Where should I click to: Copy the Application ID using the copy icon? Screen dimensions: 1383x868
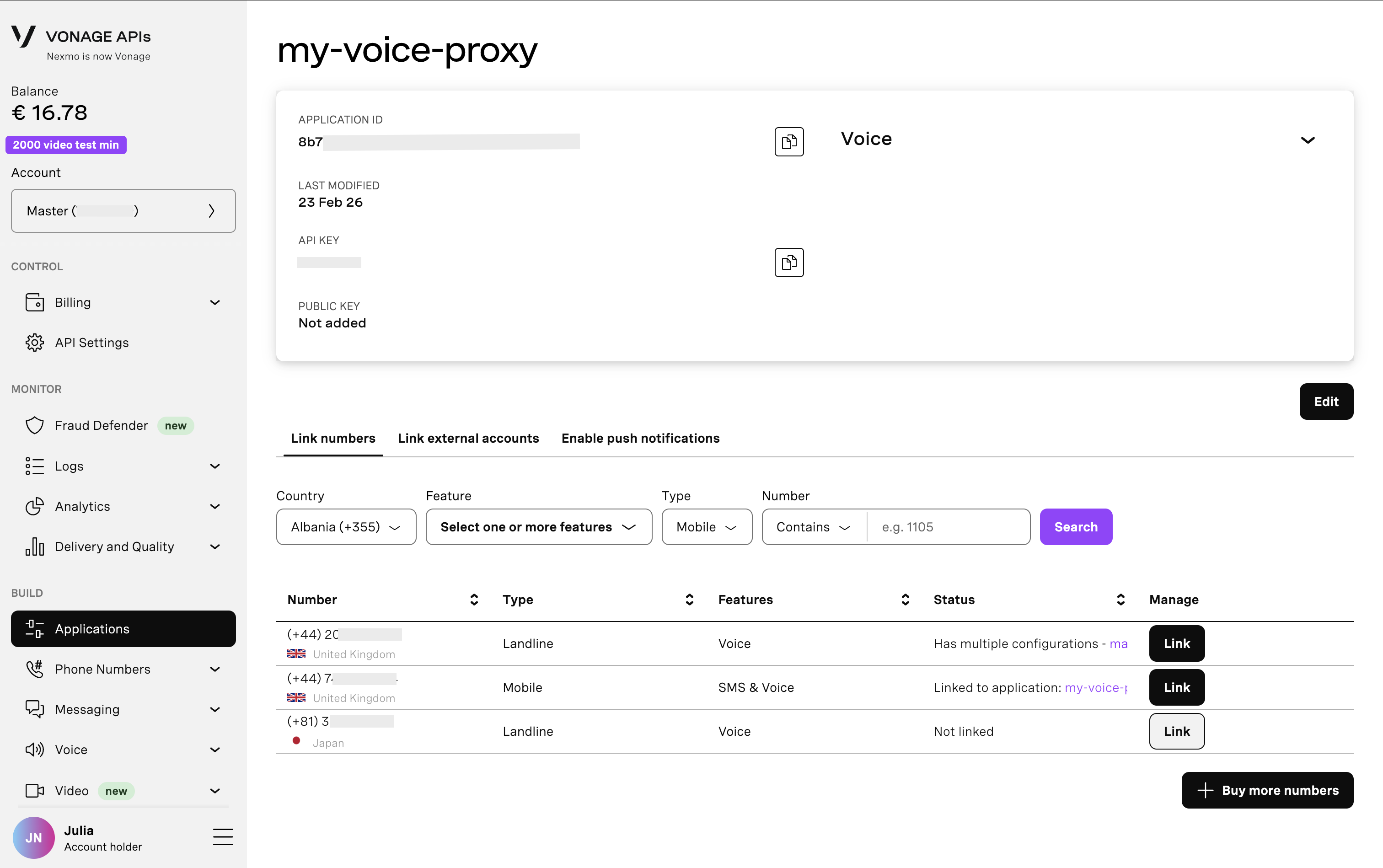788,142
